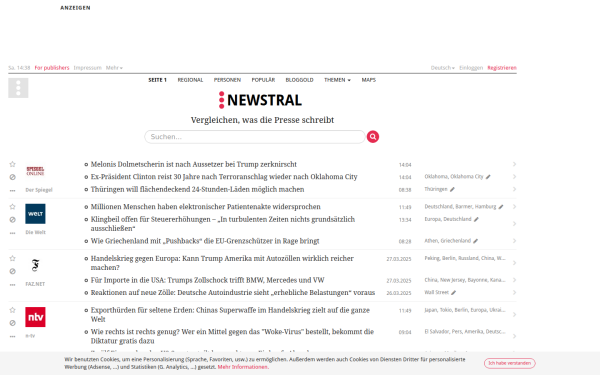Click the Oklahoma, Oklahoma City tag
Screen dimensions: 600x375
454,177
